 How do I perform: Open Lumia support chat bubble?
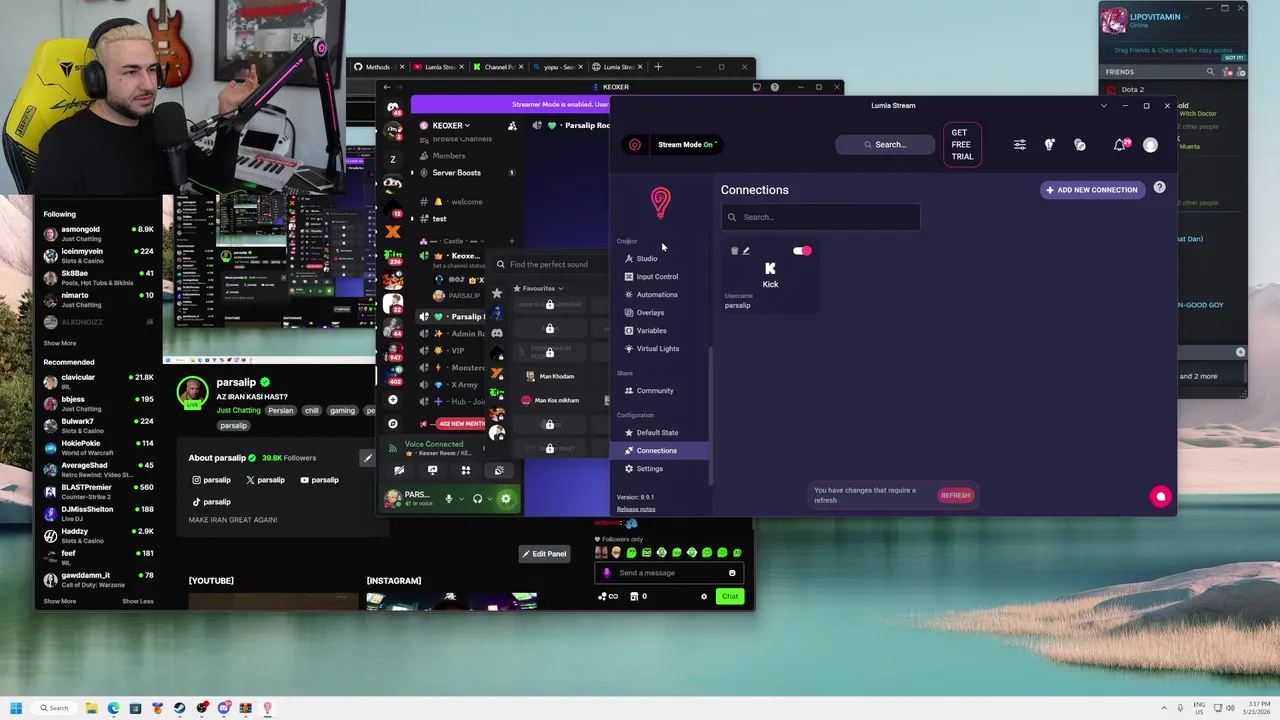tap(1160, 496)
